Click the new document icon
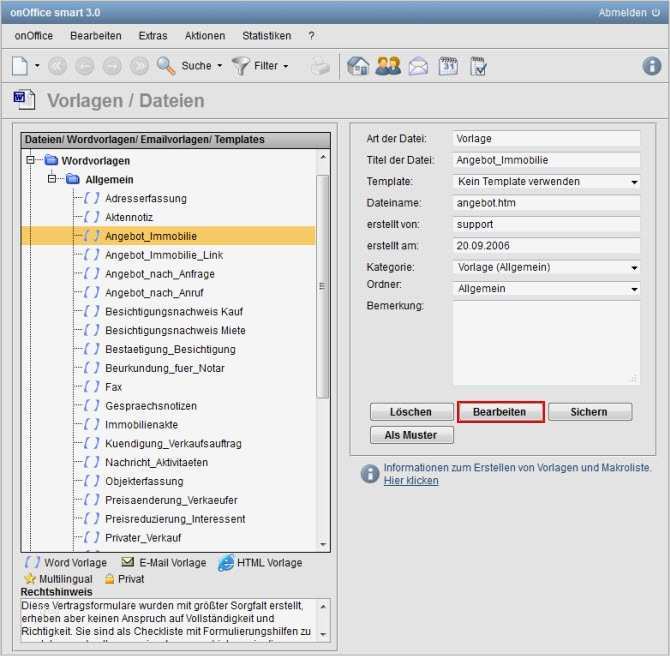Screen dimensions: 670x656 click(20, 66)
